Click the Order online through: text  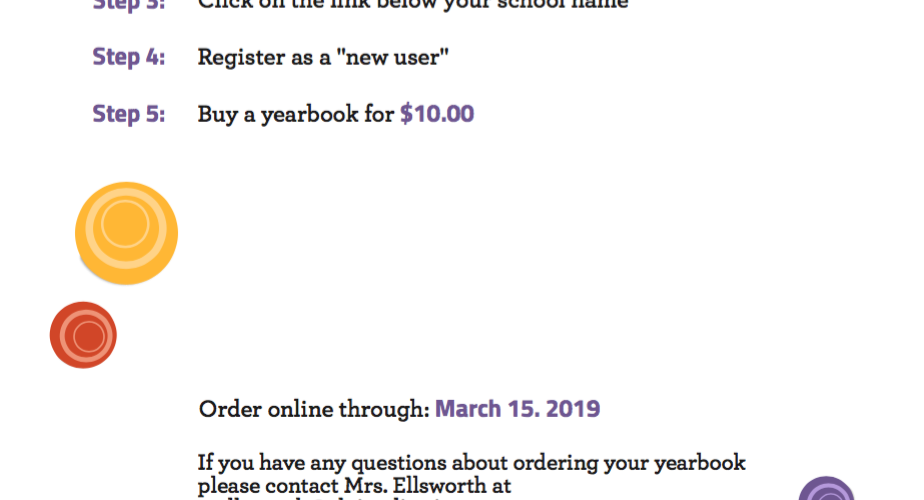(314, 409)
